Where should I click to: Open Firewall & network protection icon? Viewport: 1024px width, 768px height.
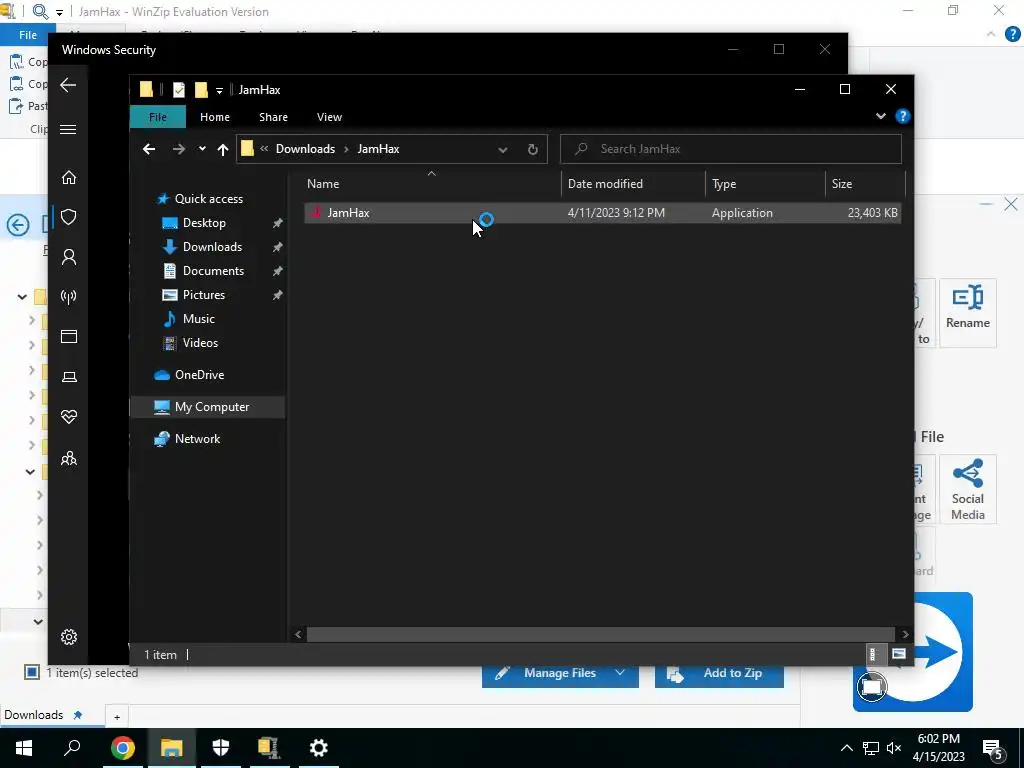(69, 297)
